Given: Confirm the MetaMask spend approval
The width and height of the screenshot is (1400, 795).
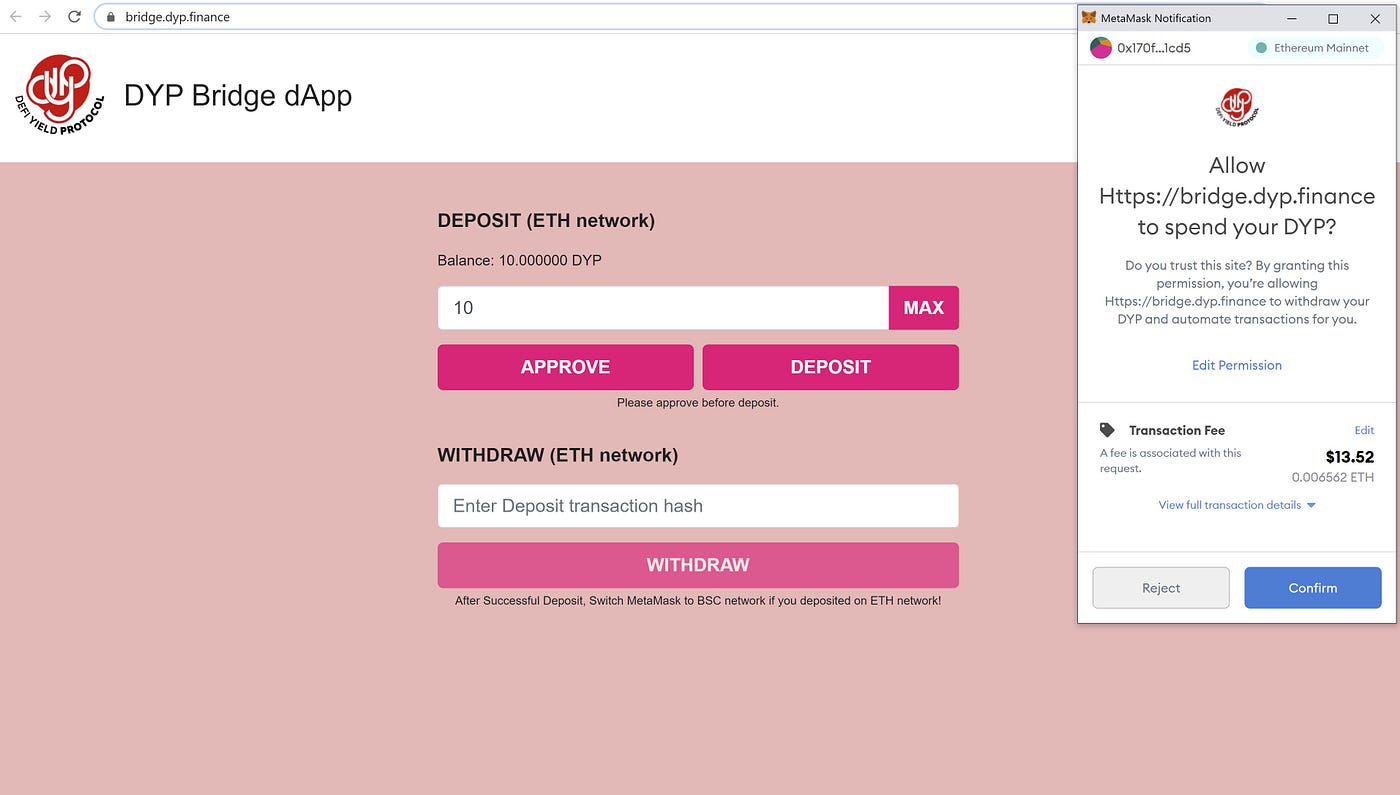Looking at the screenshot, I should 1313,588.
